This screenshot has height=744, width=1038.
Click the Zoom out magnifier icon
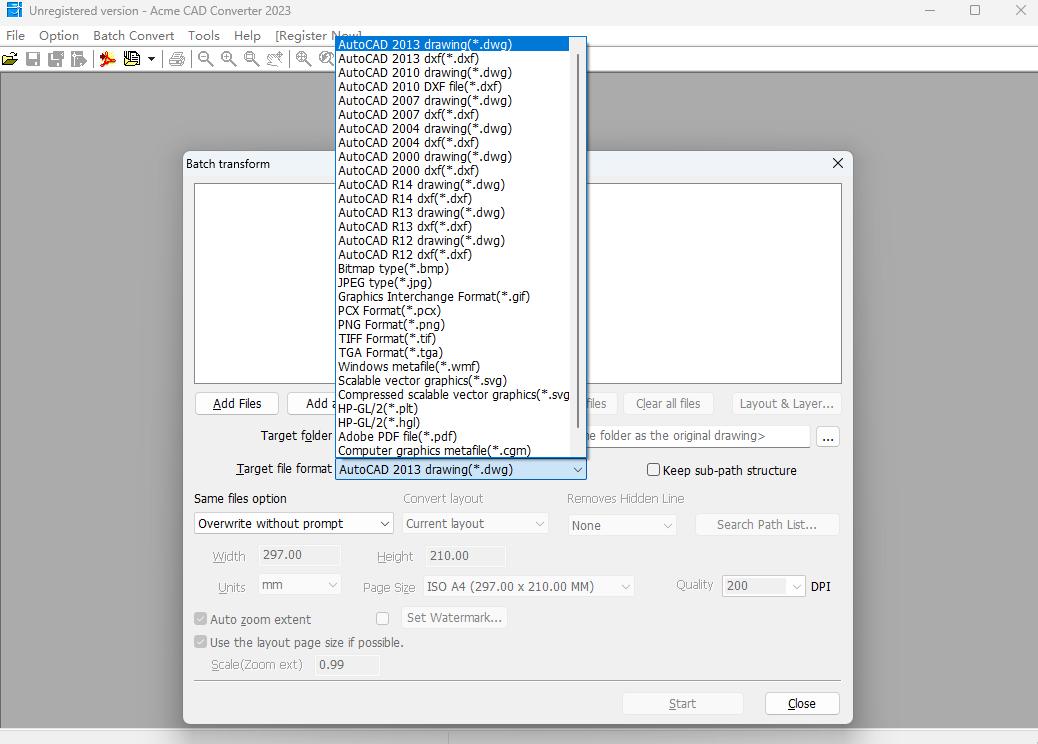[x=206, y=59]
